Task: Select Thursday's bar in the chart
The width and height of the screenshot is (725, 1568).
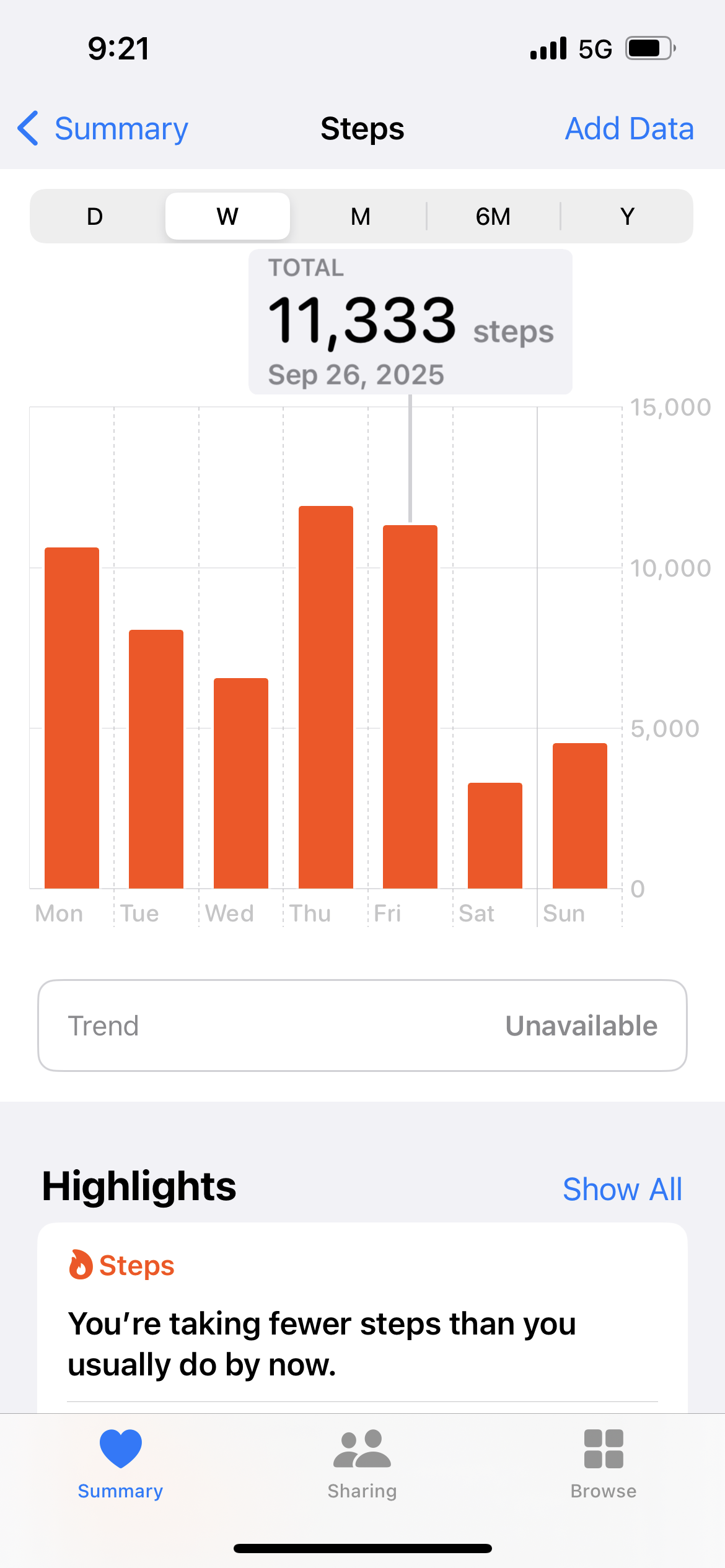Action: [326, 697]
